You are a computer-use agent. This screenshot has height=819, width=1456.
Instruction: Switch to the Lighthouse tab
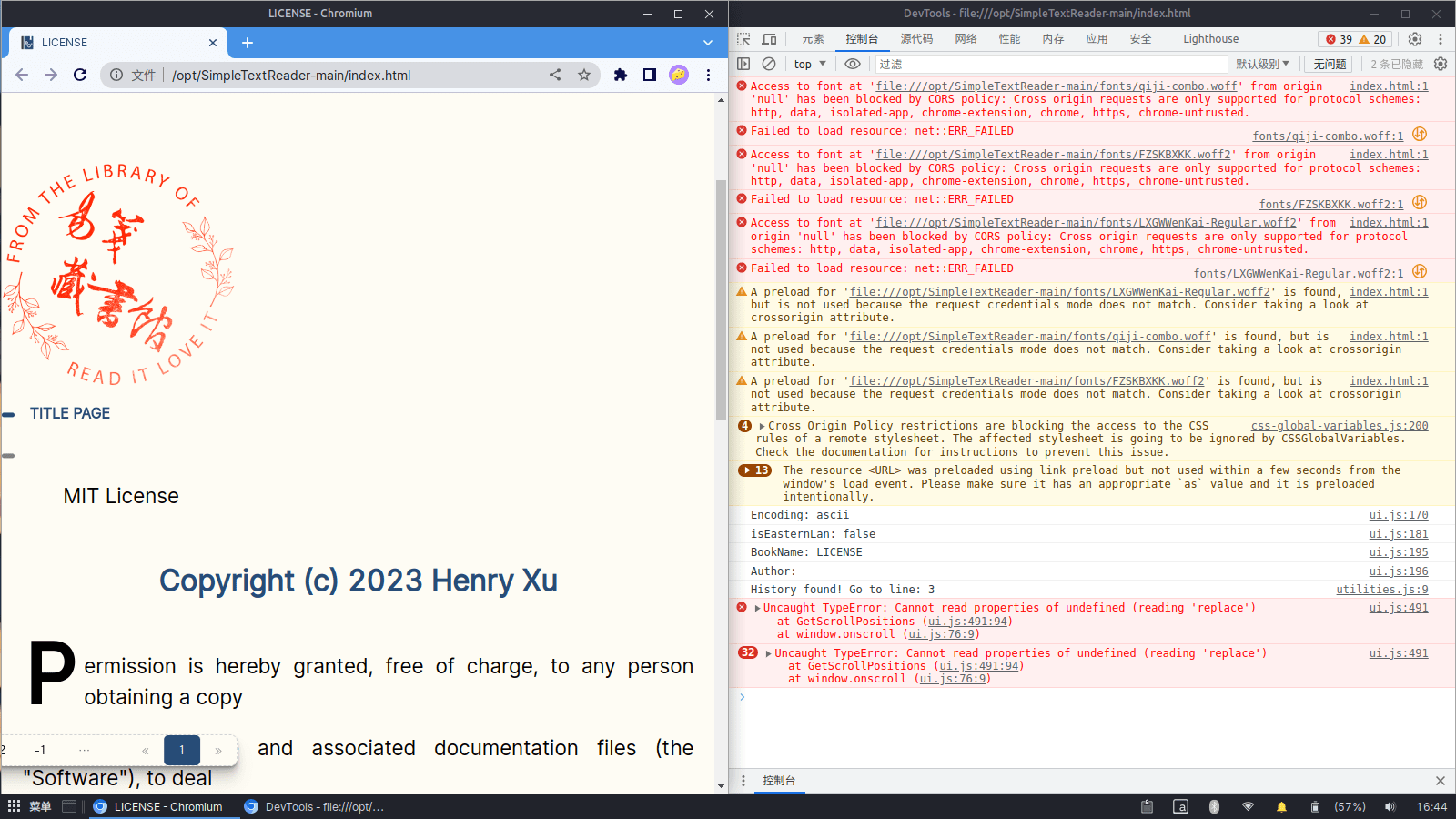(1210, 39)
